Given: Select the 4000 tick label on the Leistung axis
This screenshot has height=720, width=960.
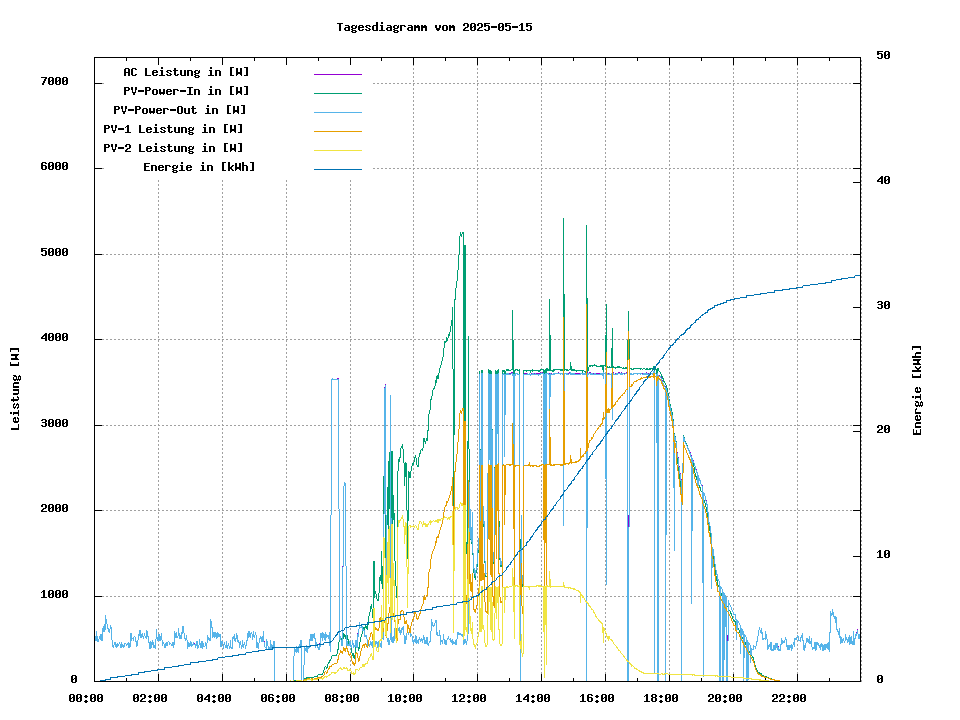Looking at the screenshot, I should pos(54,339).
